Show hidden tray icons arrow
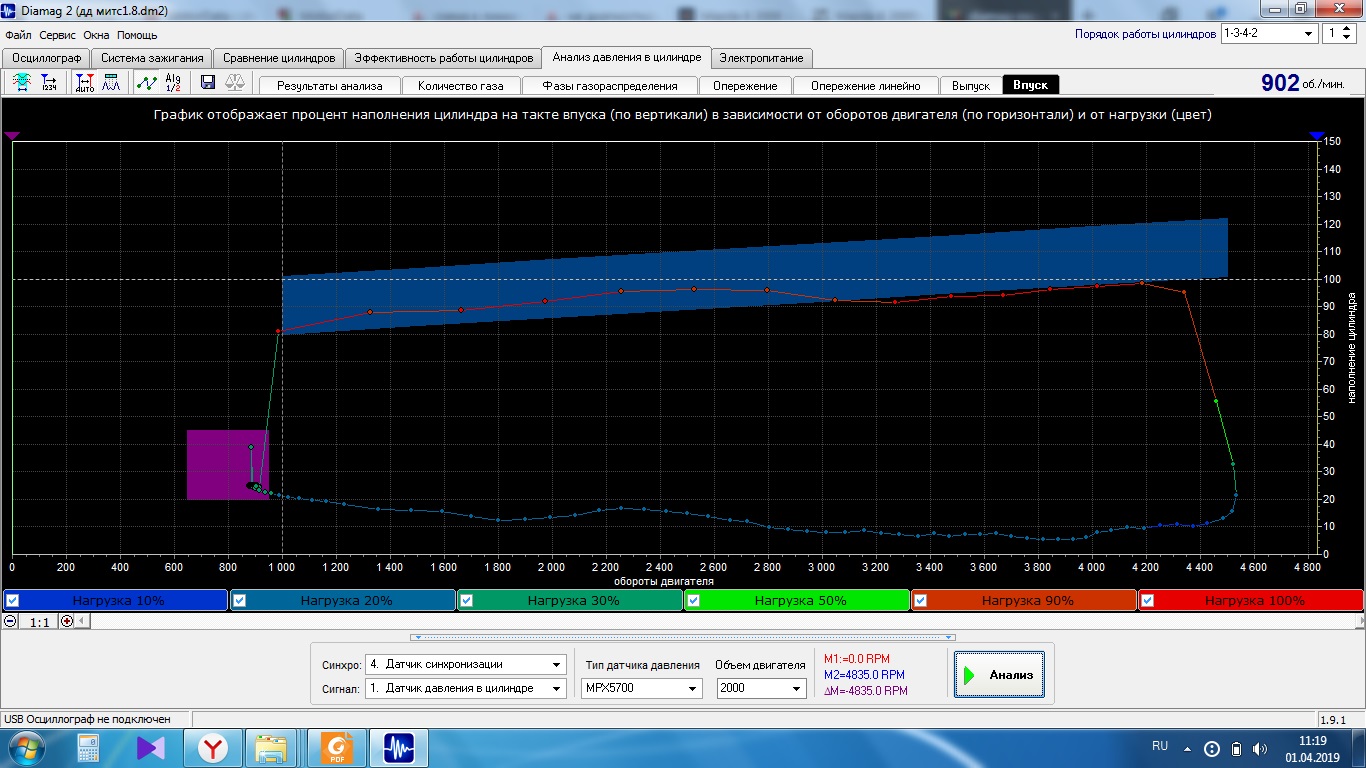 (1187, 748)
